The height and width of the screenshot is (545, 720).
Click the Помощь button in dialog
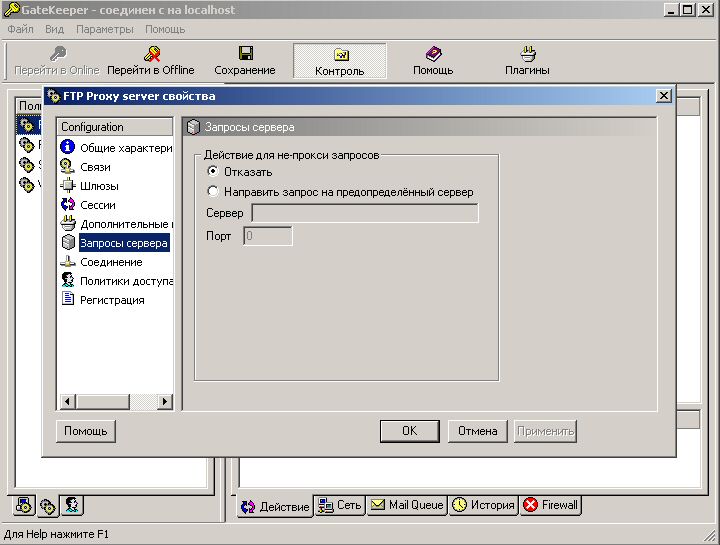tap(85, 431)
